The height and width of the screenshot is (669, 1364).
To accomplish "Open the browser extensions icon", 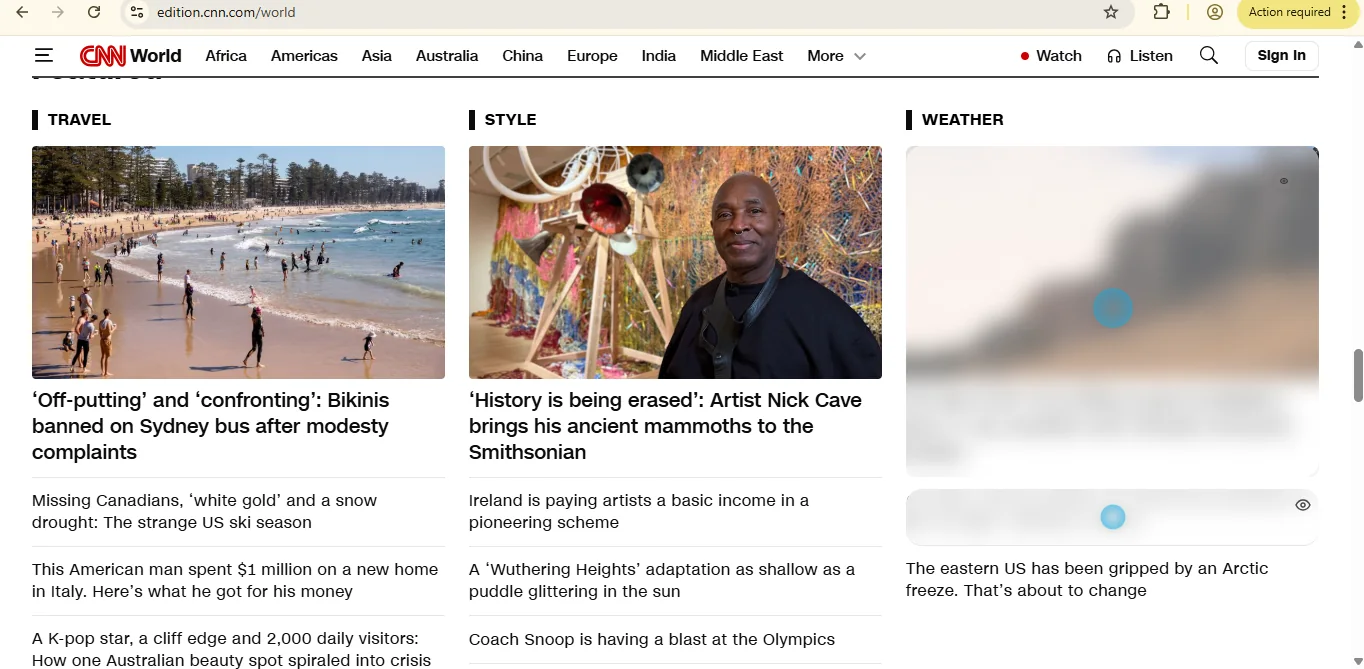I will [1161, 12].
